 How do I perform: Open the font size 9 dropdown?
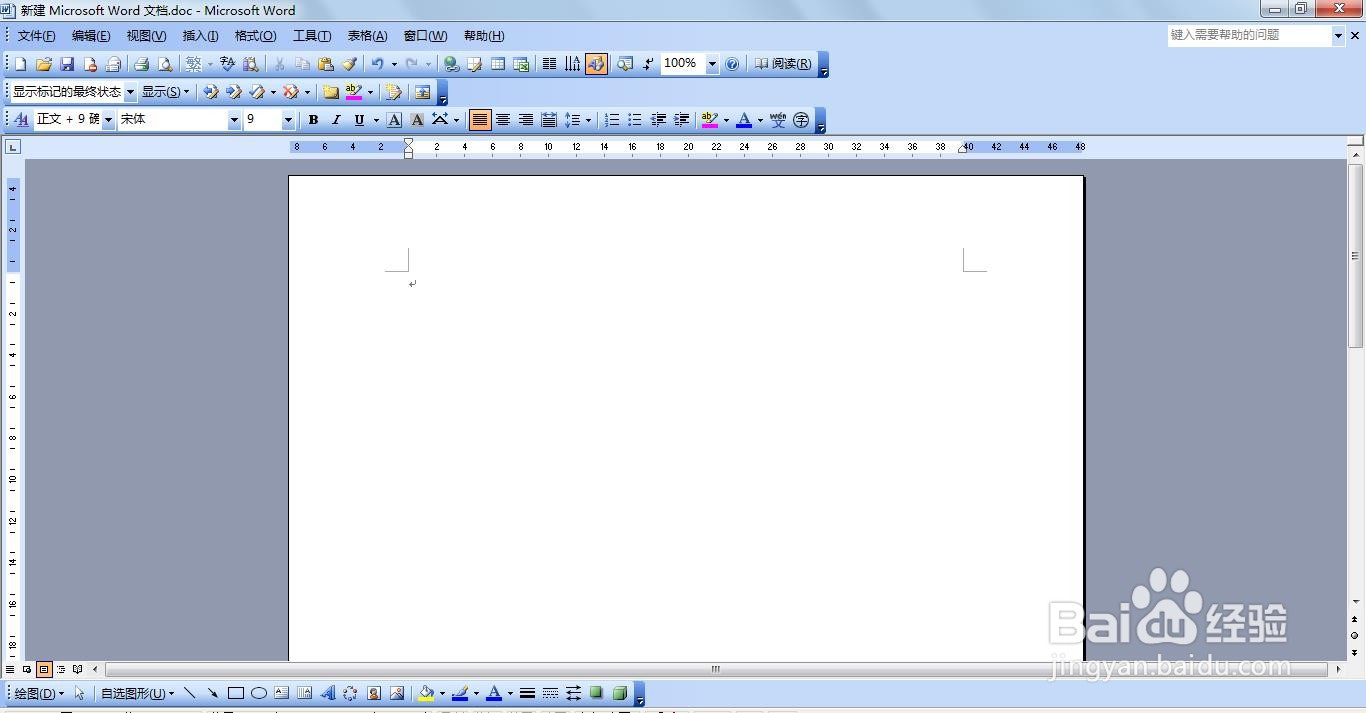[288, 120]
